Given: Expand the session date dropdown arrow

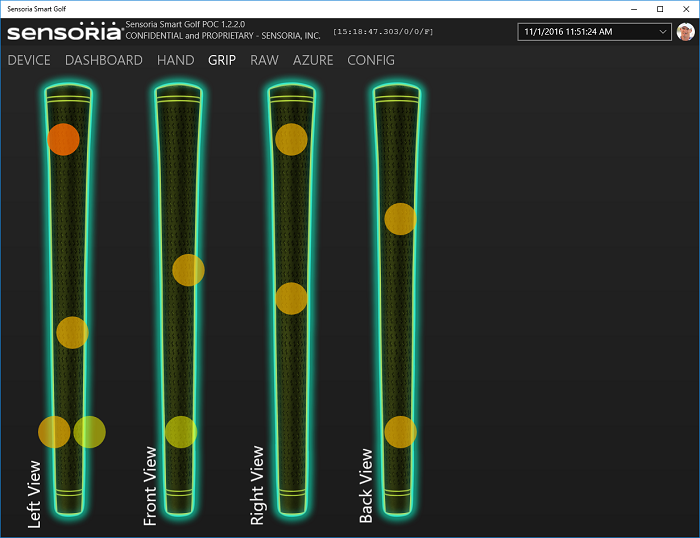Looking at the screenshot, I should pos(662,32).
